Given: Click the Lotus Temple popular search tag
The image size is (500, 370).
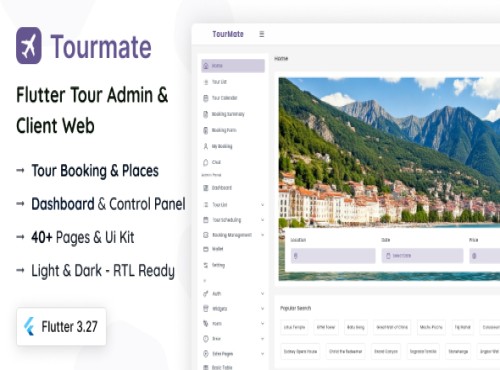Looking at the screenshot, I should coord(294,327).
